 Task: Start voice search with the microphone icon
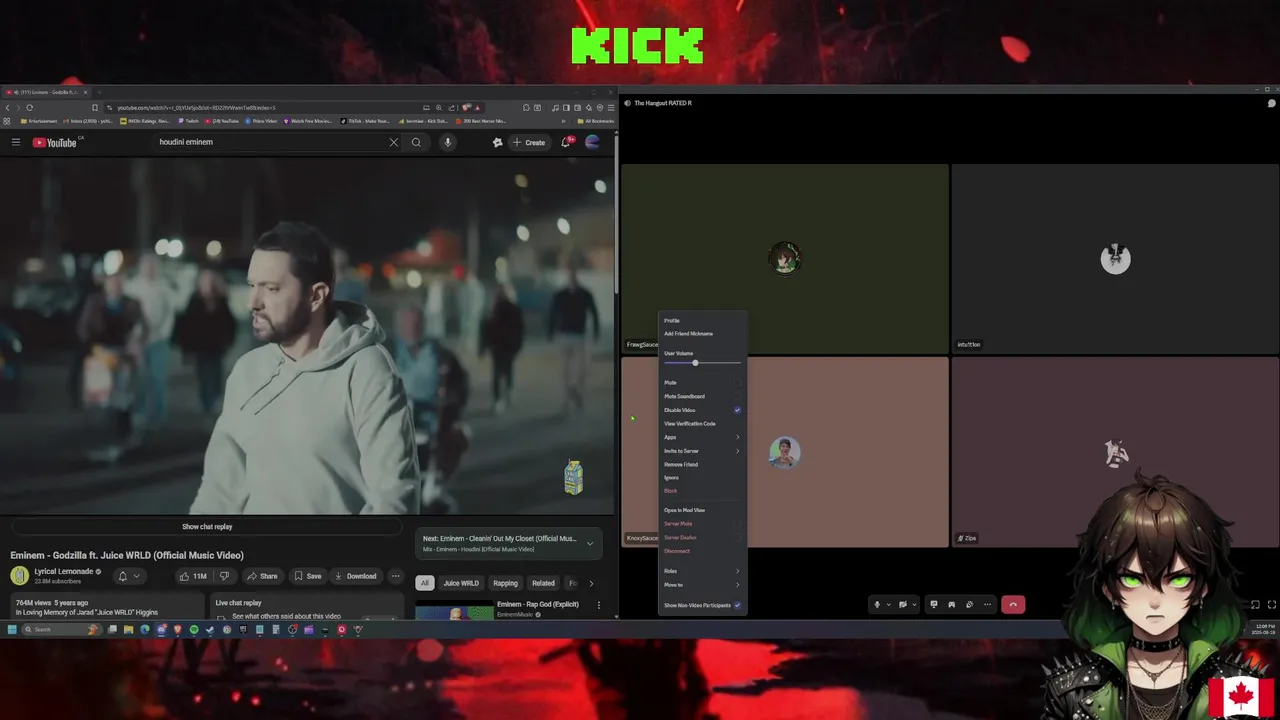tap(447, 142)
